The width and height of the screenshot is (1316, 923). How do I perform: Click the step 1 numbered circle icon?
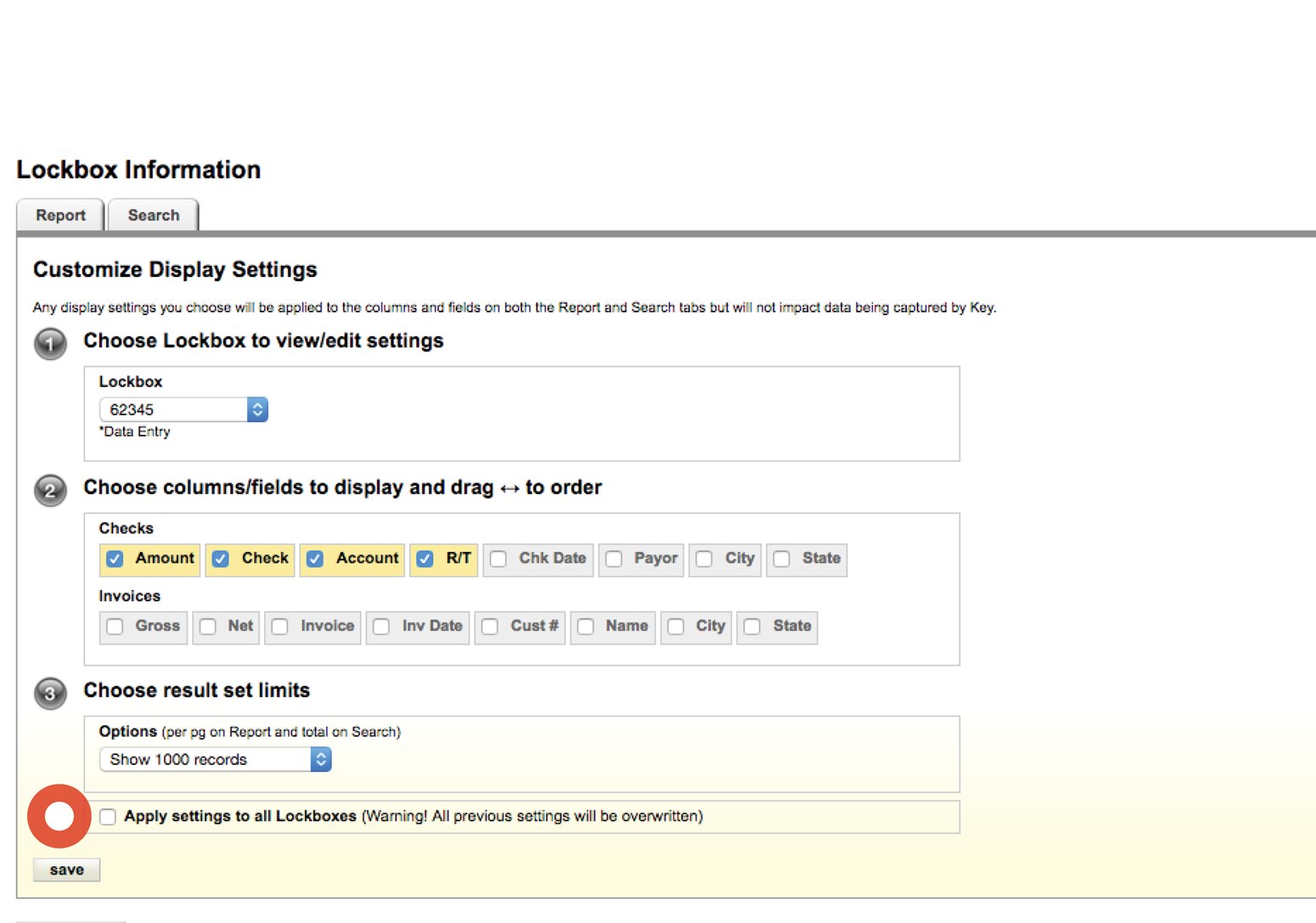point(49,344)
